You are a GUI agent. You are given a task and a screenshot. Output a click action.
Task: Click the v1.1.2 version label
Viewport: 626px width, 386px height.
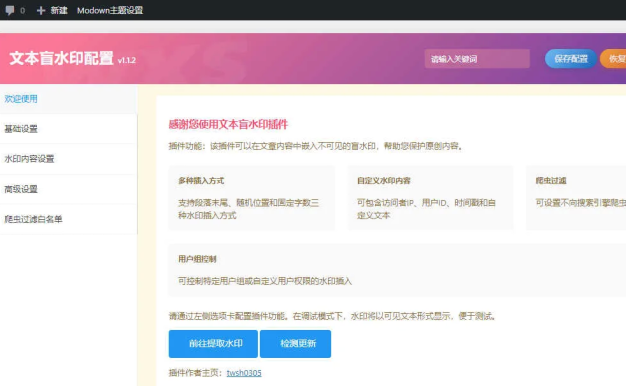(127, 60)
